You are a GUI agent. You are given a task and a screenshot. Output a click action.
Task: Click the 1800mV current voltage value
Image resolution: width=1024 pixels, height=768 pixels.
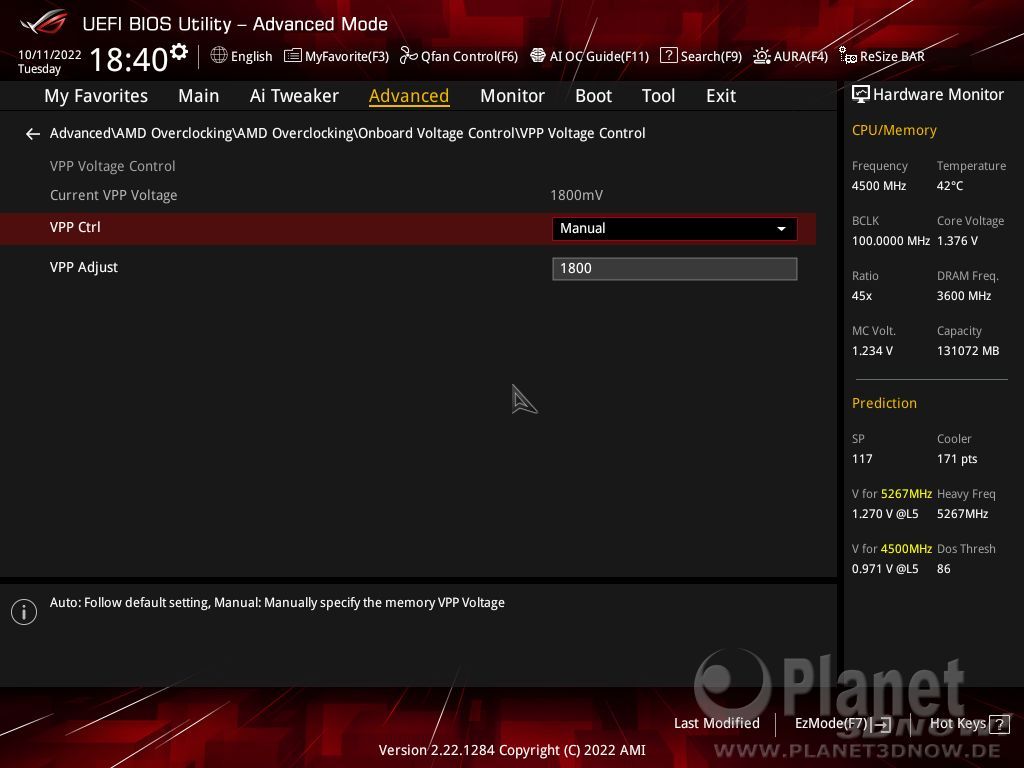pos(576,195)
